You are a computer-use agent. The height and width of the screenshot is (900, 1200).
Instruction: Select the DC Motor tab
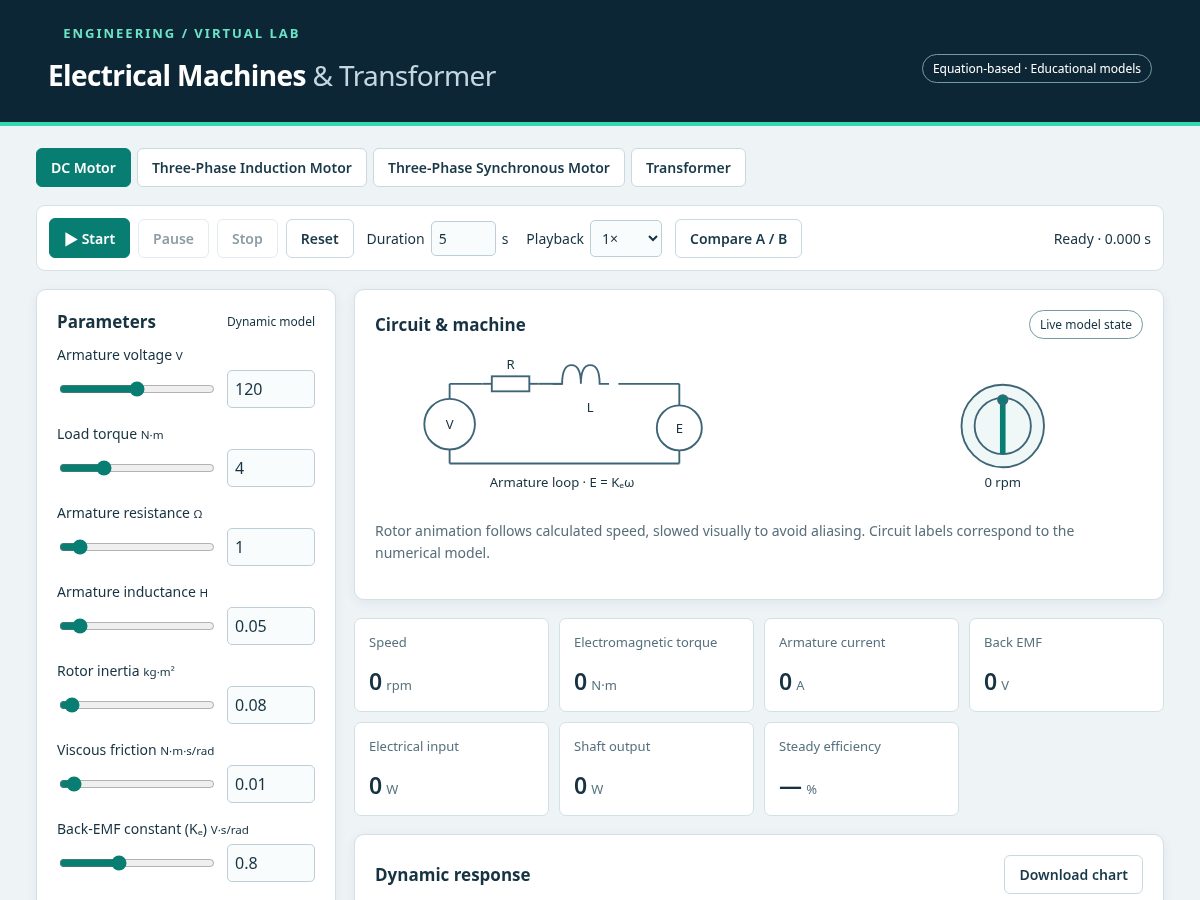click(x=83, y=167)
